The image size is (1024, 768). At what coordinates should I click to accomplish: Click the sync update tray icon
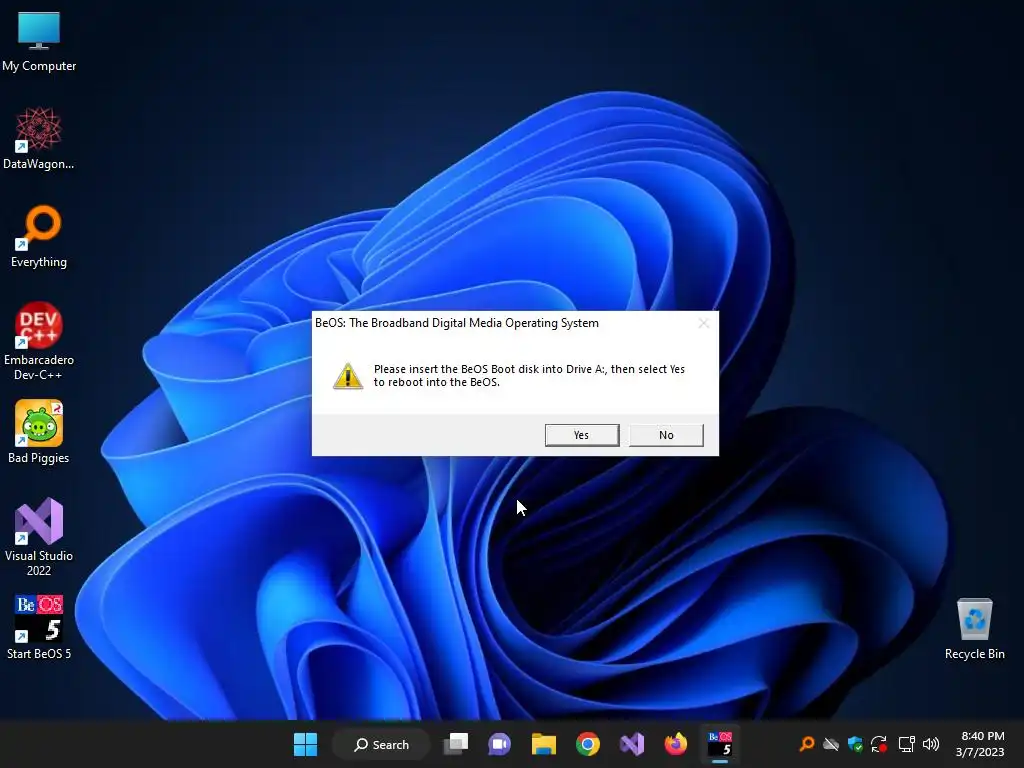879,744
